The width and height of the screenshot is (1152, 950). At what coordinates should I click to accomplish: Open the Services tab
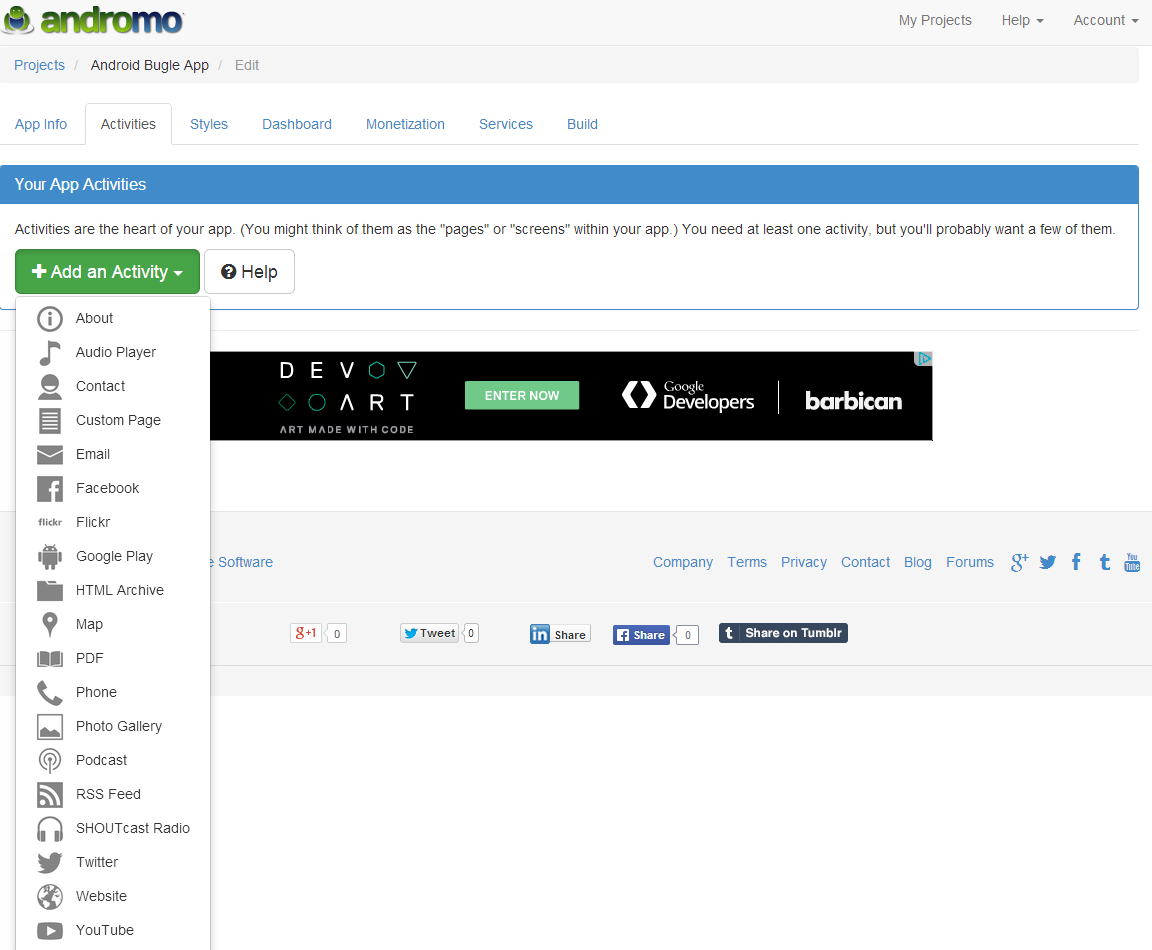[x=506, y=124]
